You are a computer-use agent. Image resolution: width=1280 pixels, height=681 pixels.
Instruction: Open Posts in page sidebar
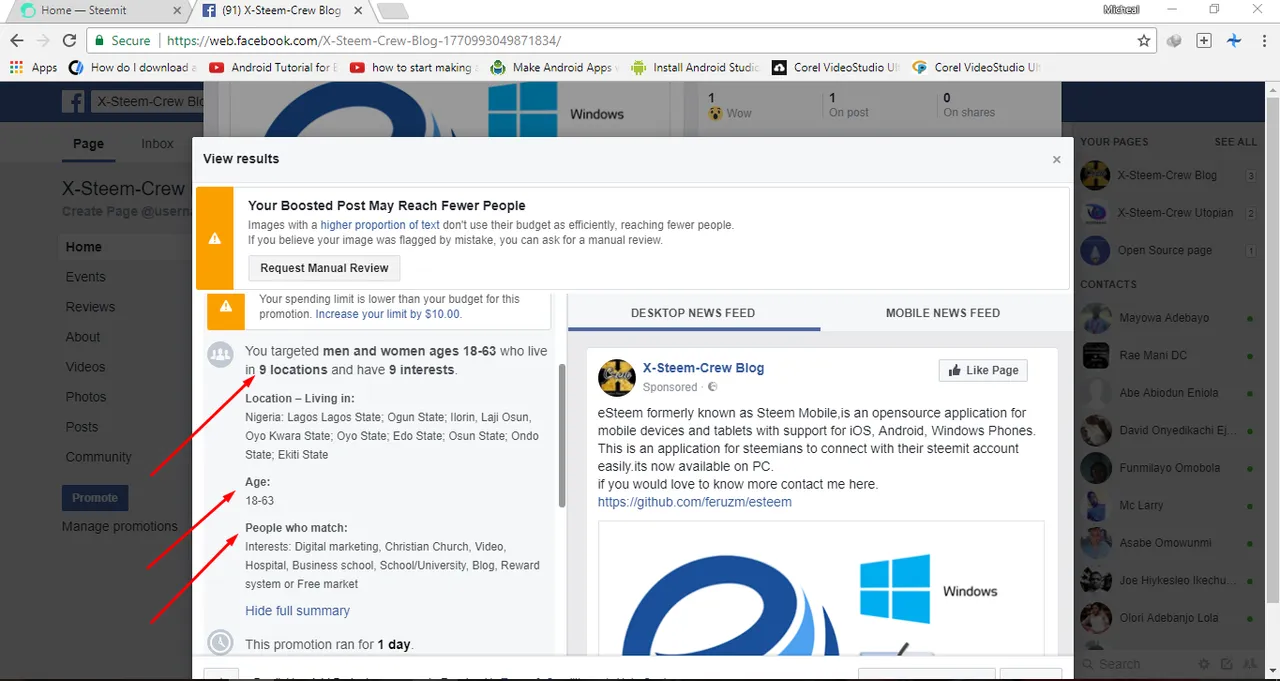[x=82, y=427]
